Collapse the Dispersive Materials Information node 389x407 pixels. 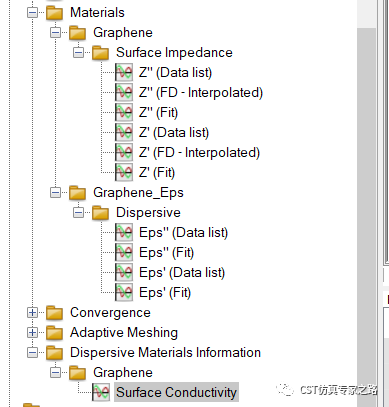coord(32,353)
